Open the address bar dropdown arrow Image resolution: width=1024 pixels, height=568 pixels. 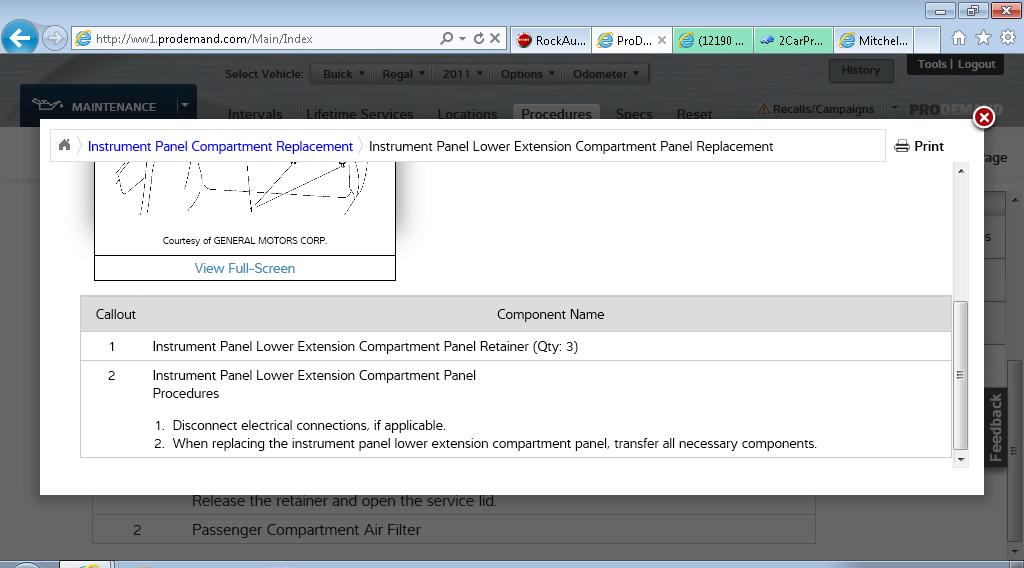462,39
